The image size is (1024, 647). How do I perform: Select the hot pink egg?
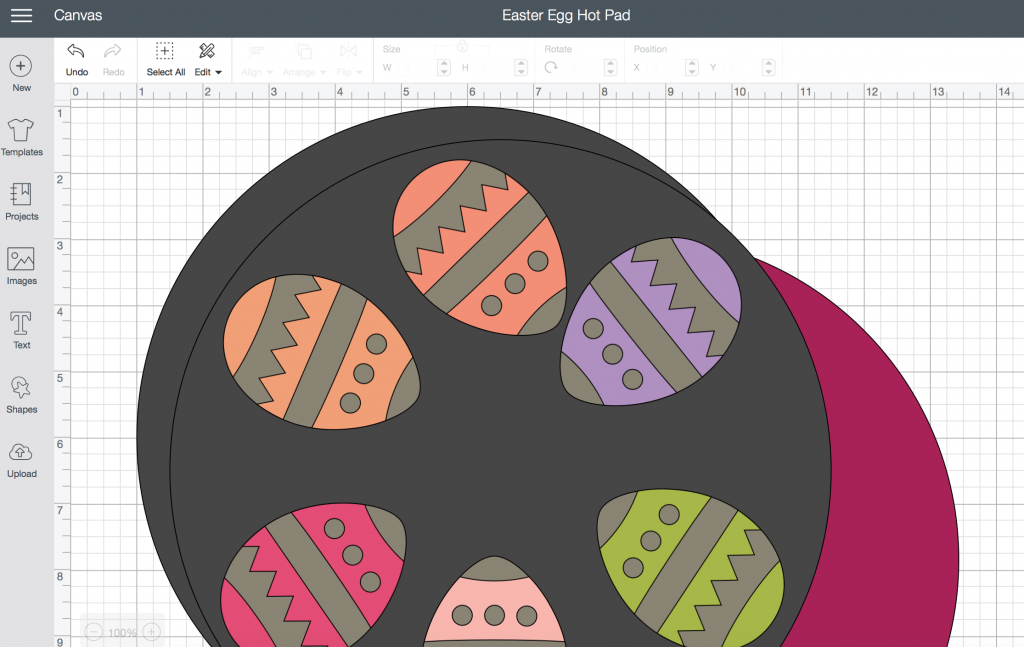(x=313, y=575)
